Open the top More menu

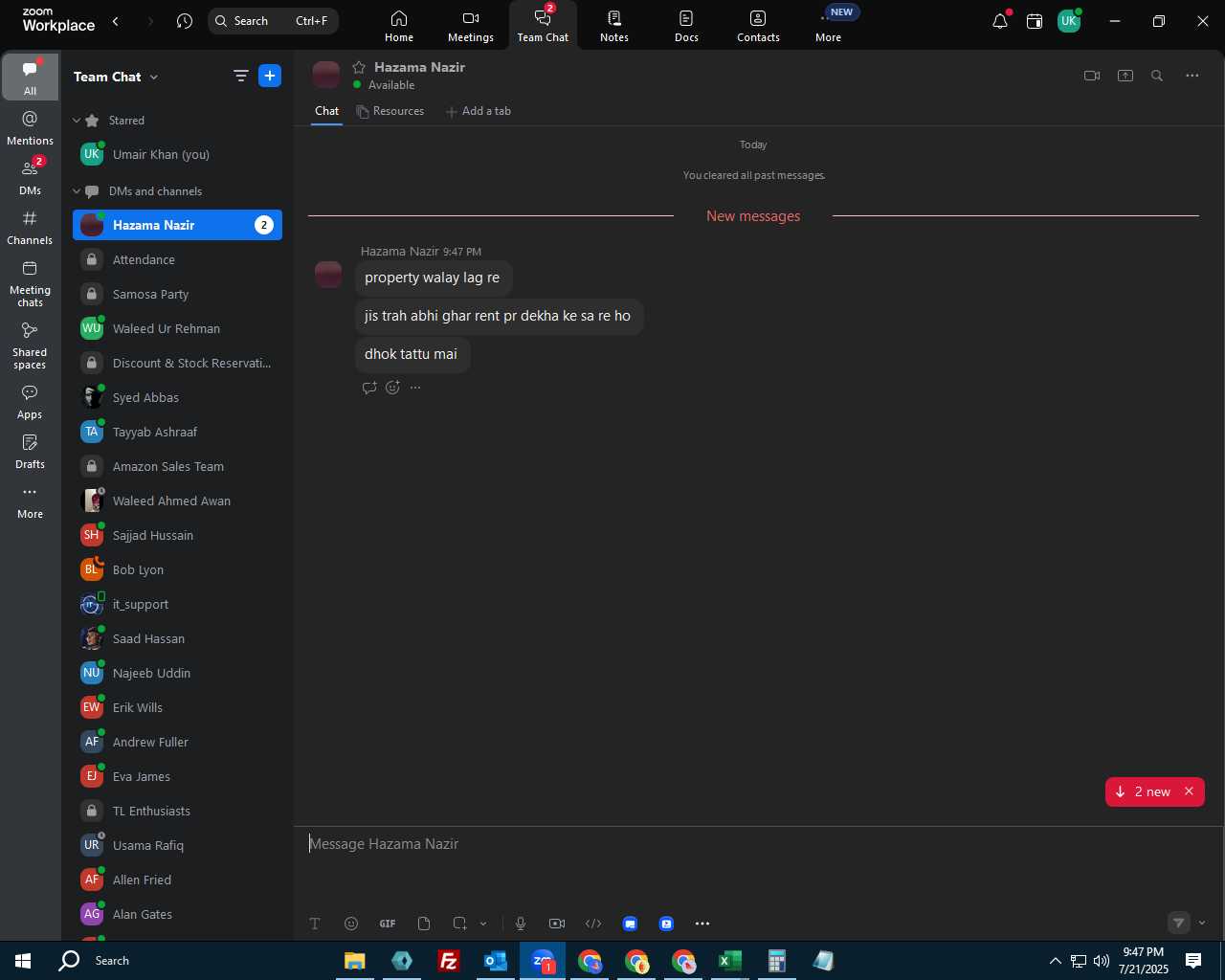click(x=829, y=26)
